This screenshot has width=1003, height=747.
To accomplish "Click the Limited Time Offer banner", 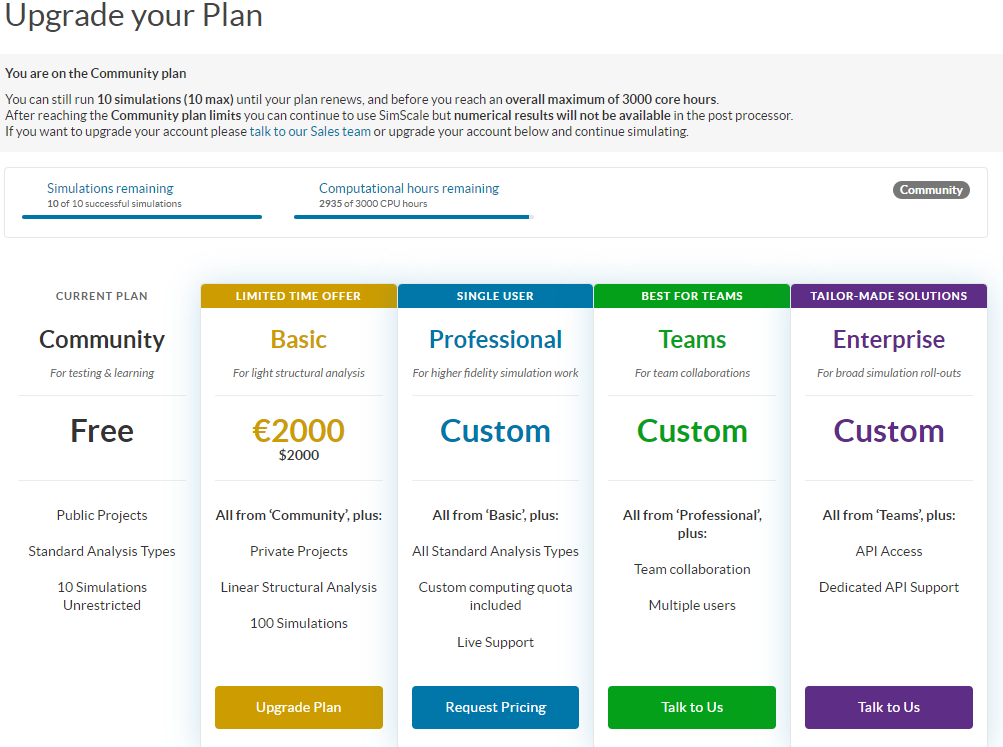I will pyautogui.click(x=298, y=296).
